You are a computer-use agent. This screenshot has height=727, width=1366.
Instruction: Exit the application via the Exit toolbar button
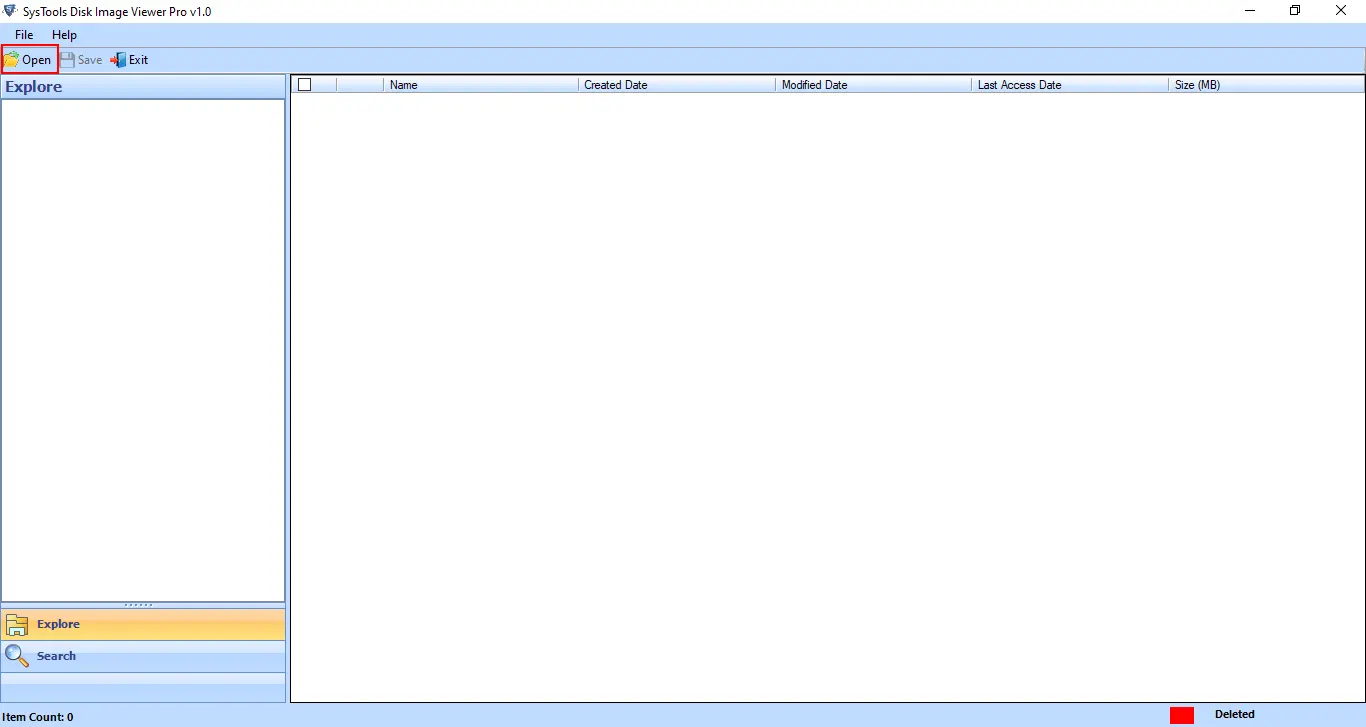[x=129, y=60]
